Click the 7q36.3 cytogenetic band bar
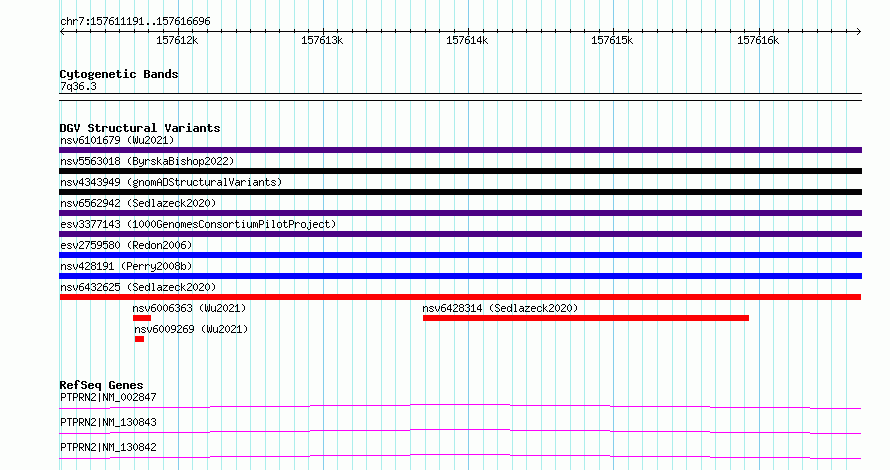This screenshot has width=890, height=470. (x=460, y=97)
